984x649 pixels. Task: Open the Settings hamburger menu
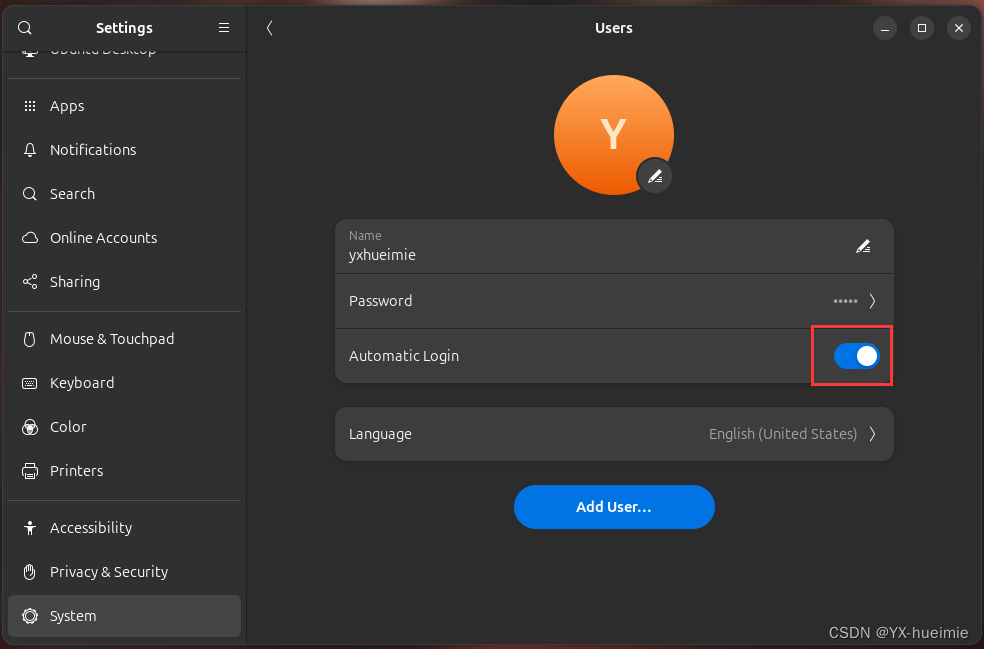pos(223,28)
